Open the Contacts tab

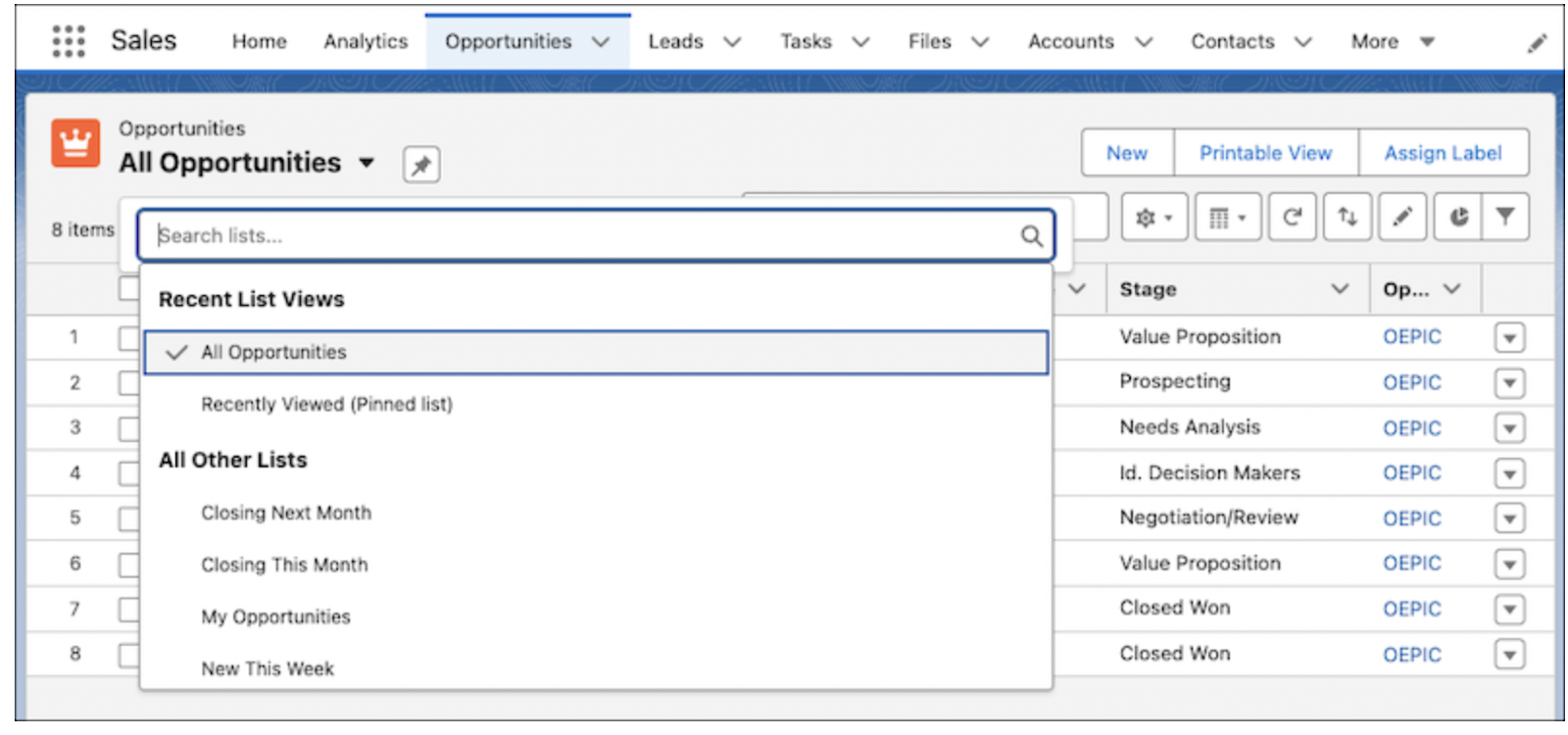click(1232, 42)
